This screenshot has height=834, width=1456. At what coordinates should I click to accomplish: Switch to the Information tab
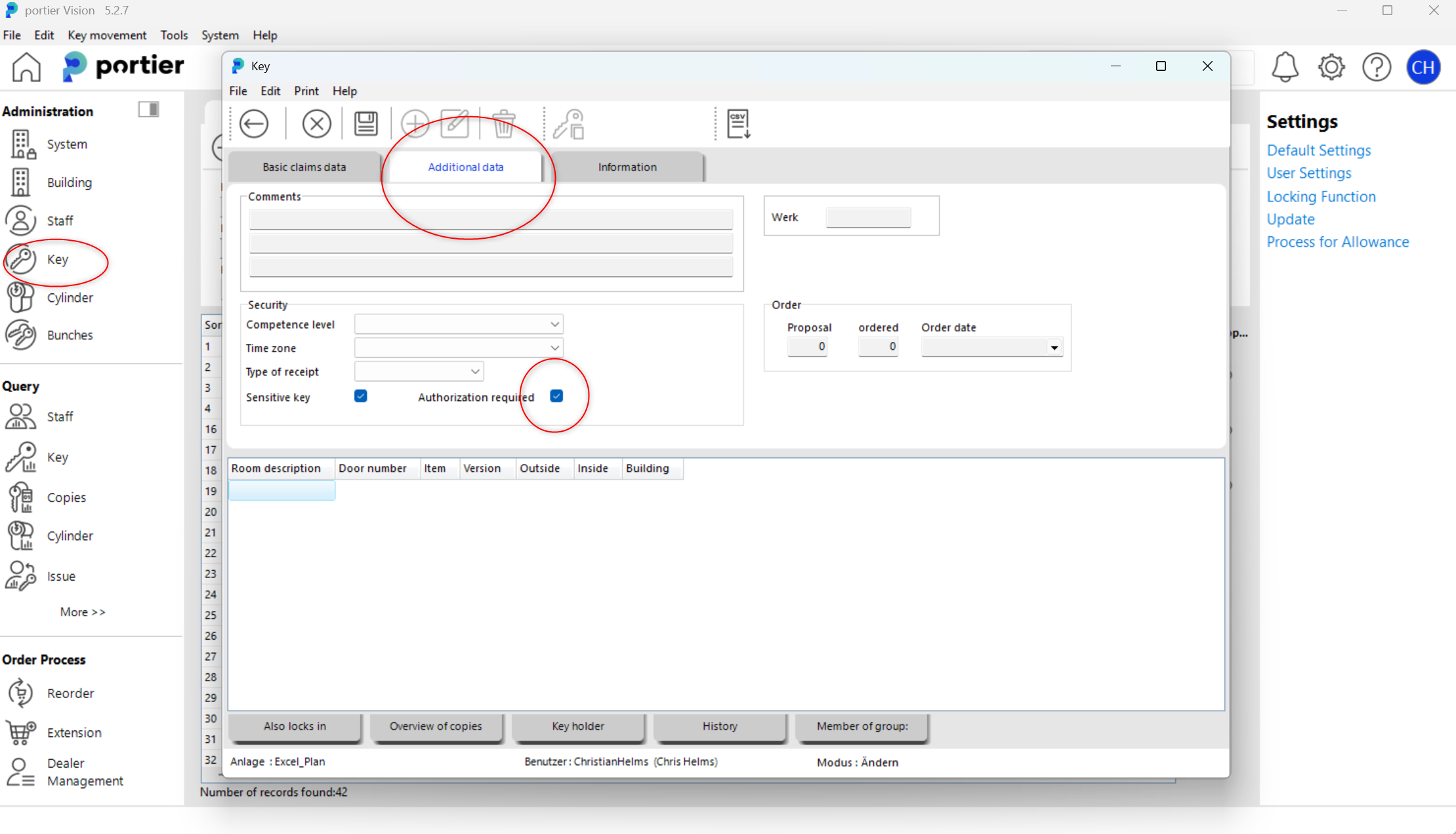tap(627, 167)
